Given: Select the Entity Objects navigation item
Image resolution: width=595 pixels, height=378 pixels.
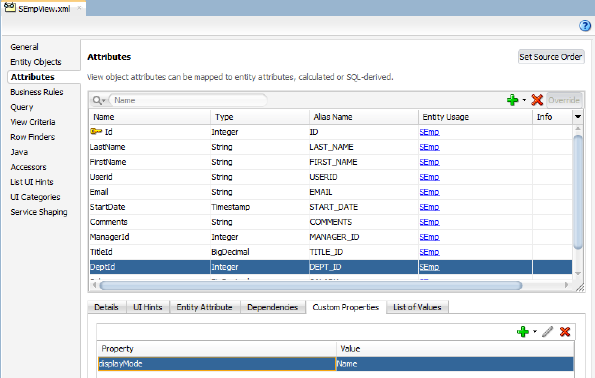Looking at the screenshot, I should (36, 62).
